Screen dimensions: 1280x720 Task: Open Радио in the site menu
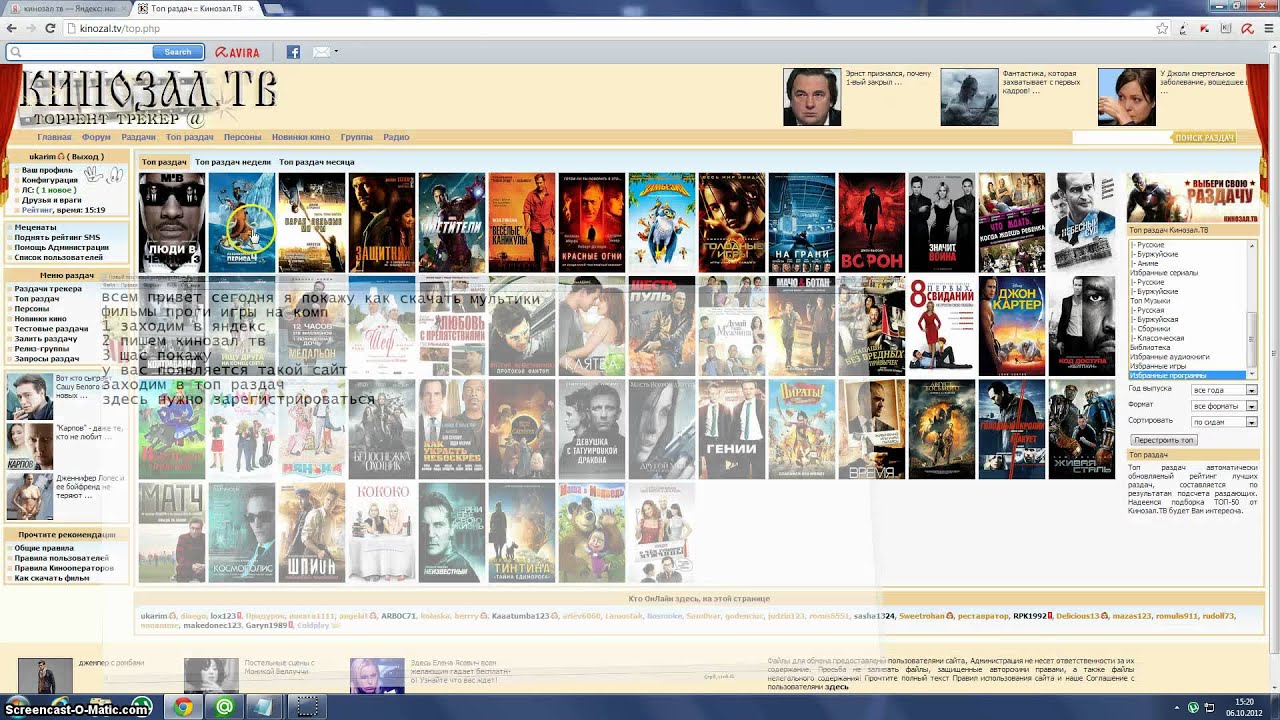pos(396,137)
